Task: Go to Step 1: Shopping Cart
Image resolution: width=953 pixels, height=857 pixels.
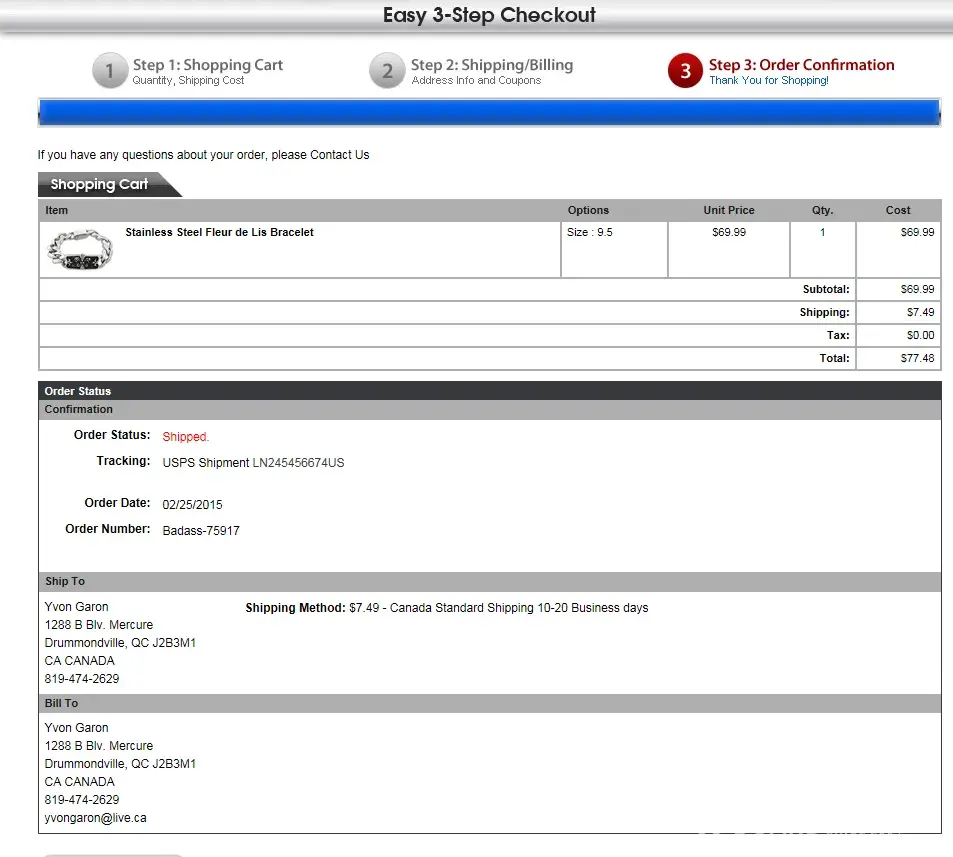Action: [x=207, y=65]
